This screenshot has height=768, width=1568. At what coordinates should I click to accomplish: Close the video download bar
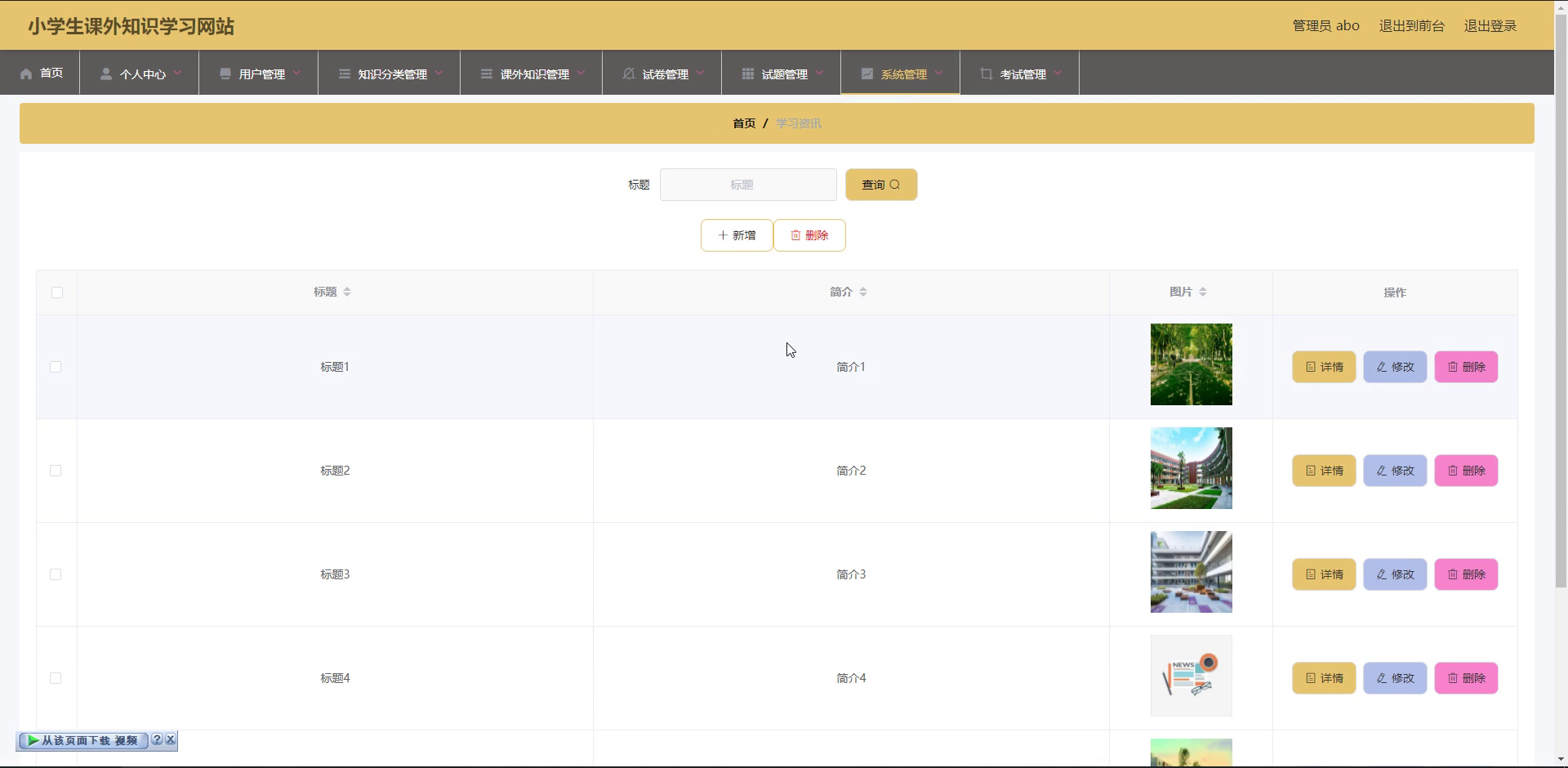tap(170, 739)
